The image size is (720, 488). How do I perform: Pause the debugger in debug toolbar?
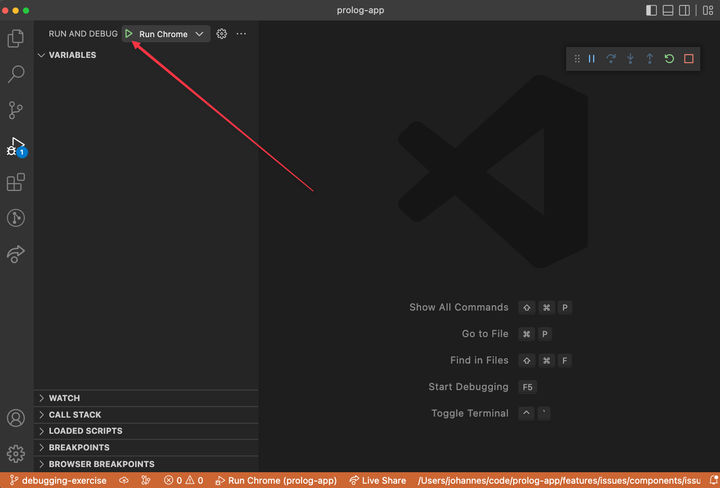click(x=591, y=58)
